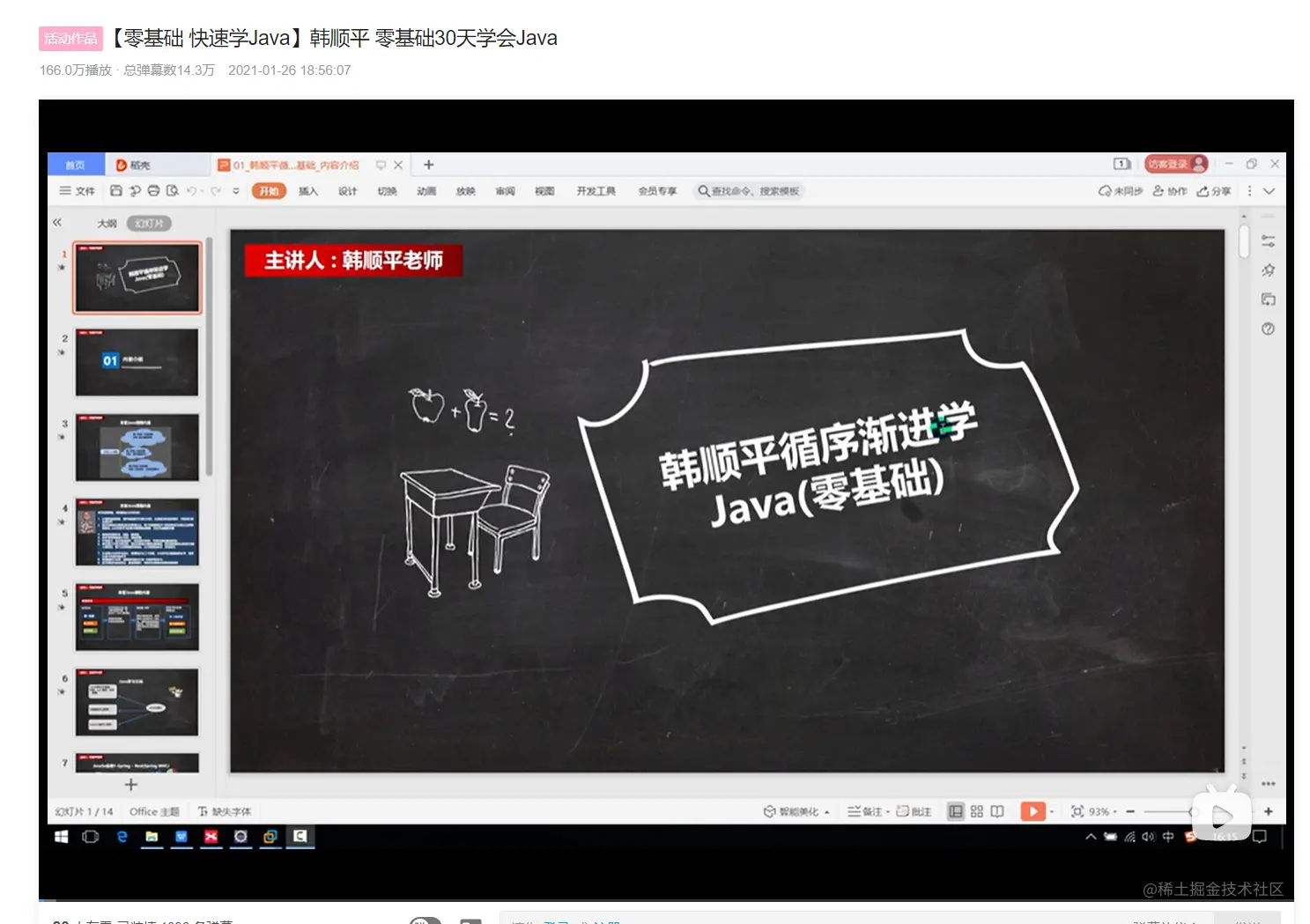The width and height of the screenshot is (1310, 924).
Task: Add new slide with plus button
Action: (131, 784)
